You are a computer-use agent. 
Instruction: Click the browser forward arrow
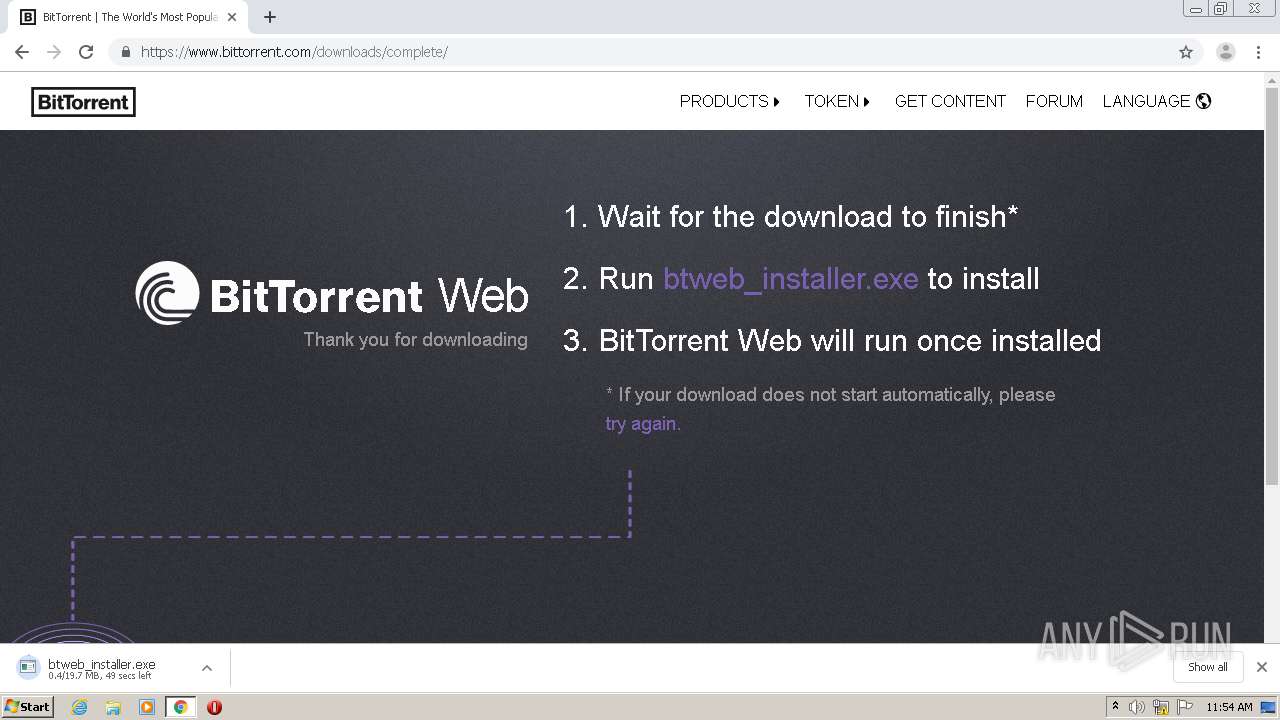click(x=54, y=52)
